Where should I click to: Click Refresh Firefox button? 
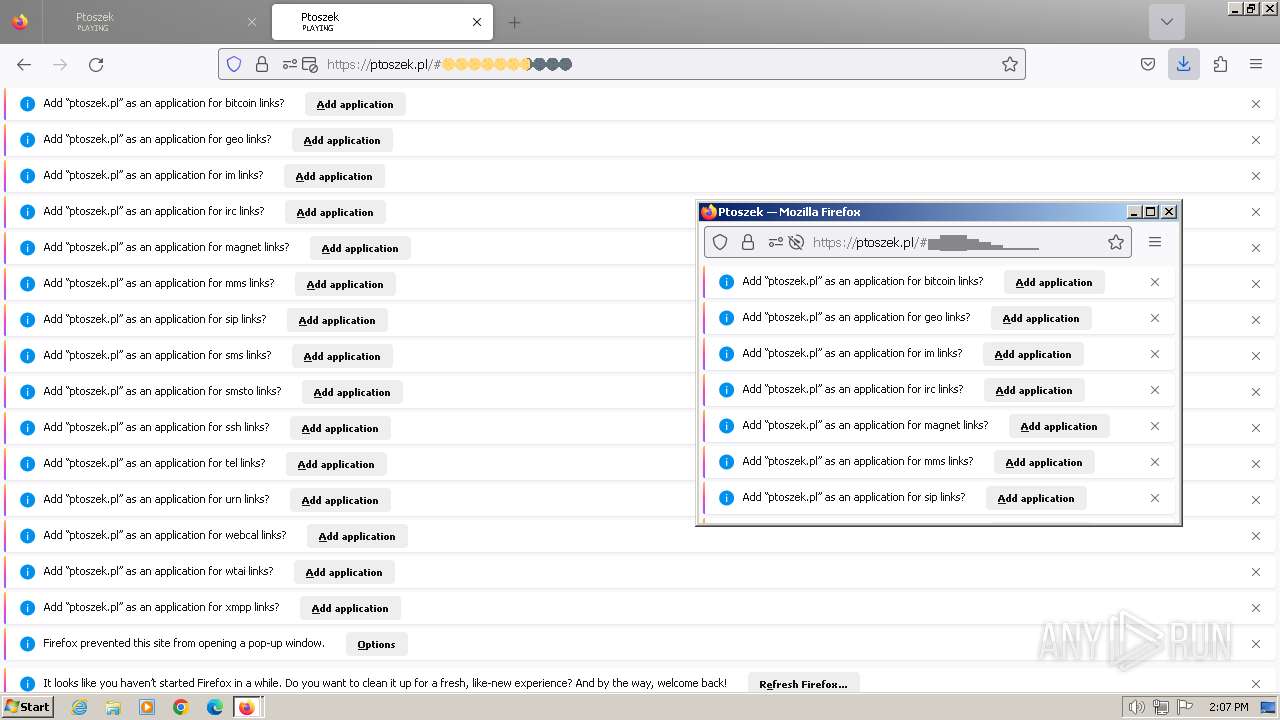[803, 684]
